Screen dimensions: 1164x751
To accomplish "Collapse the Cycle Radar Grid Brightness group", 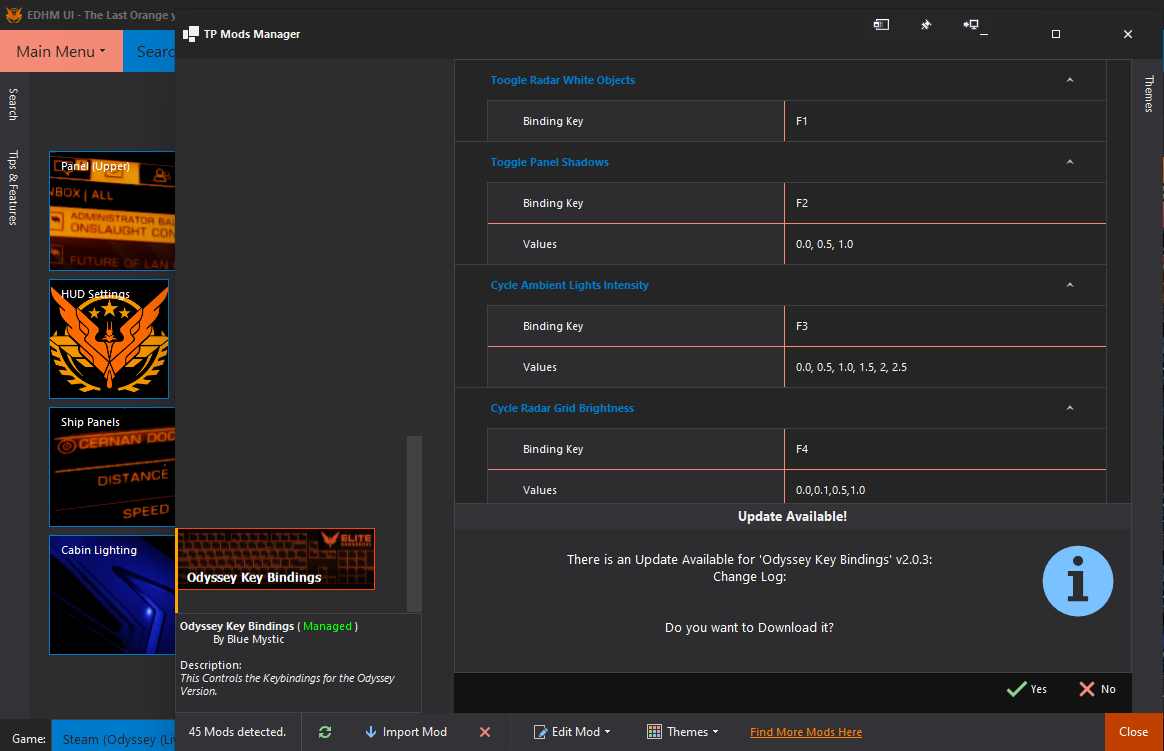I will point(1070,408).
